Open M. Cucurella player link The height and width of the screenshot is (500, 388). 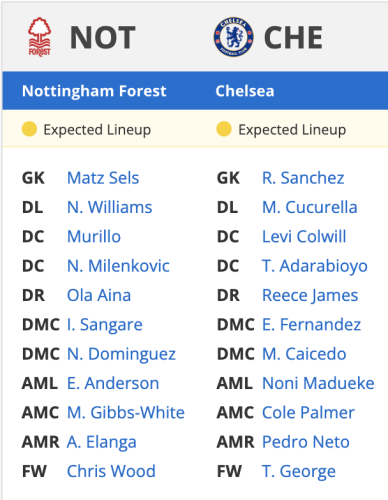click(x=310, y=207)
